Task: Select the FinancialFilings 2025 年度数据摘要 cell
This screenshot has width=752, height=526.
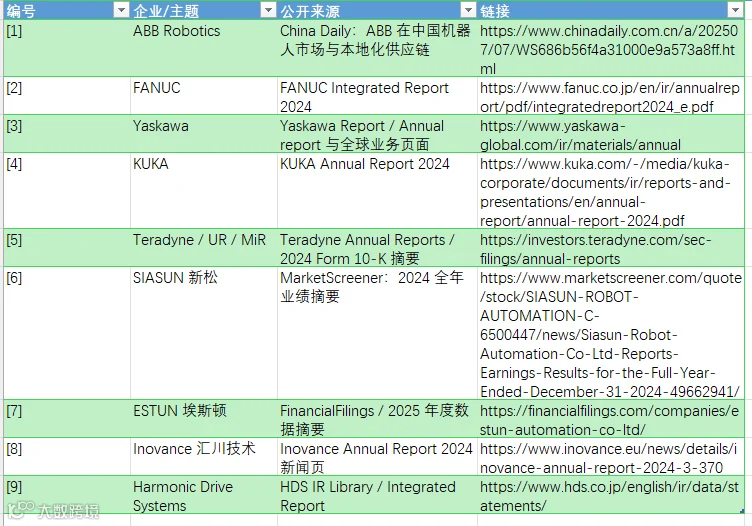Action: coord(377,419)
